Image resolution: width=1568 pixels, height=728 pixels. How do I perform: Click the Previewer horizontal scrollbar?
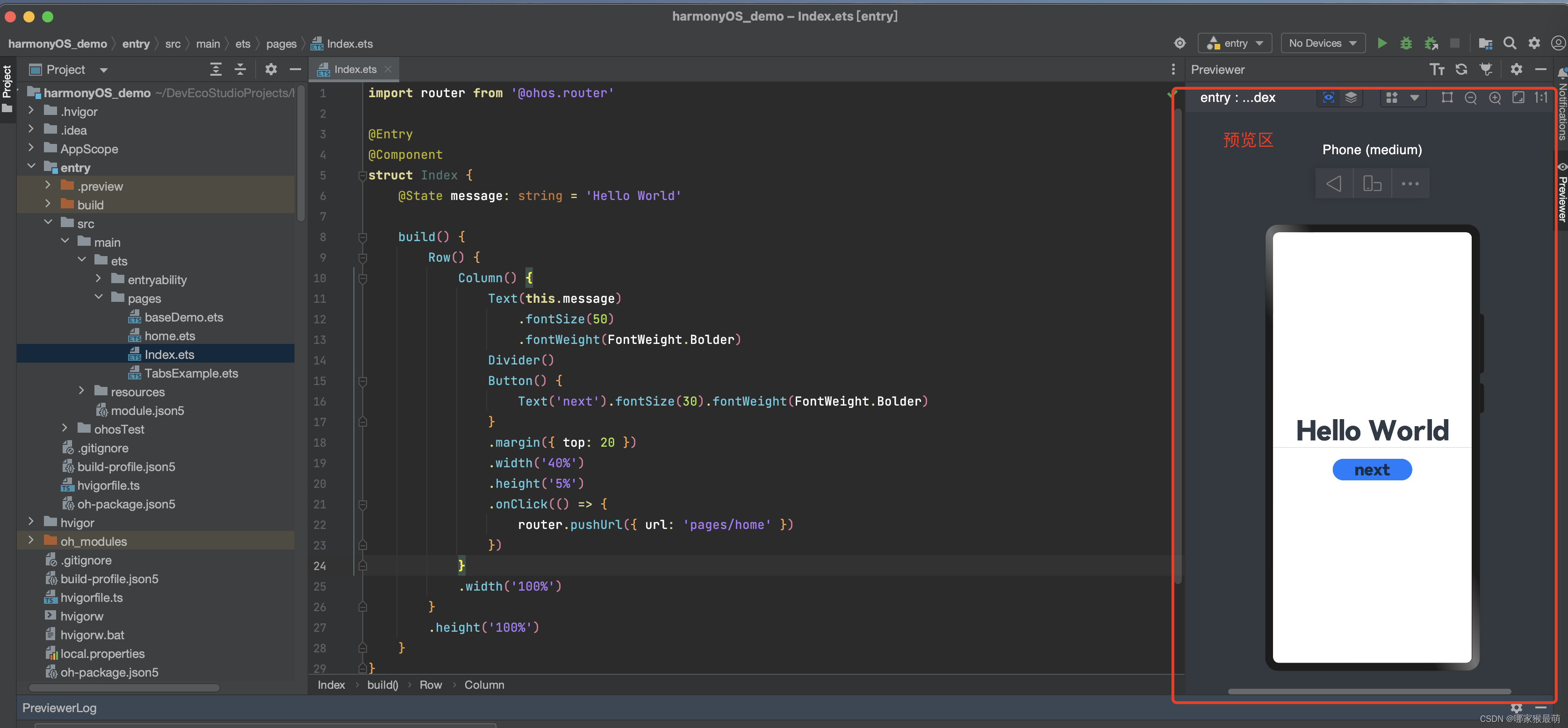(x=1369, y=691)
